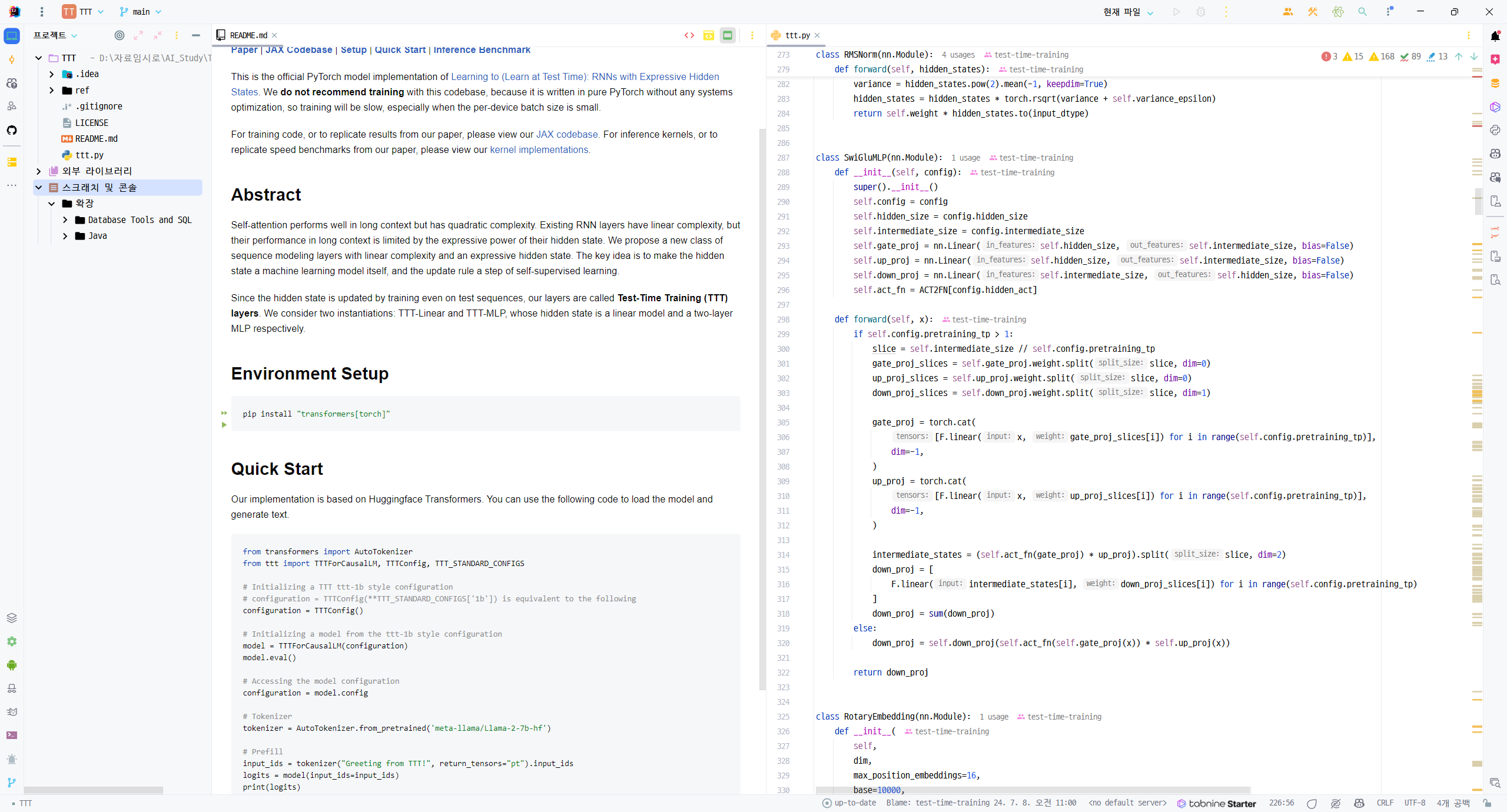Collapse all project tree icon
1507x812 pixels.
coord(158,35)
